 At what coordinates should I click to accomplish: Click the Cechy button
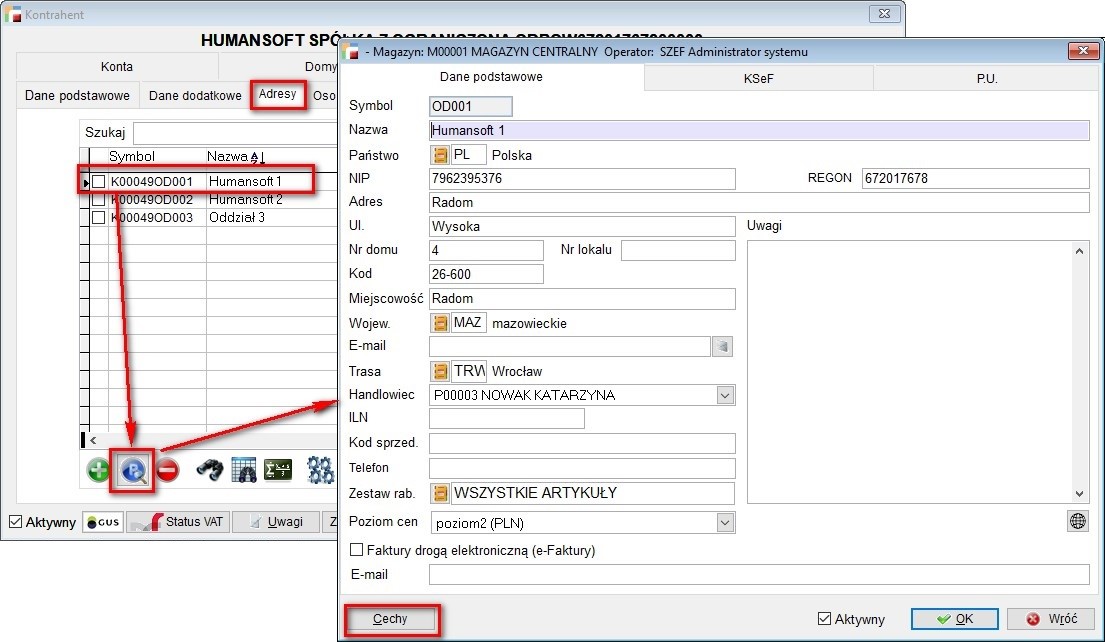click(390, 619)
